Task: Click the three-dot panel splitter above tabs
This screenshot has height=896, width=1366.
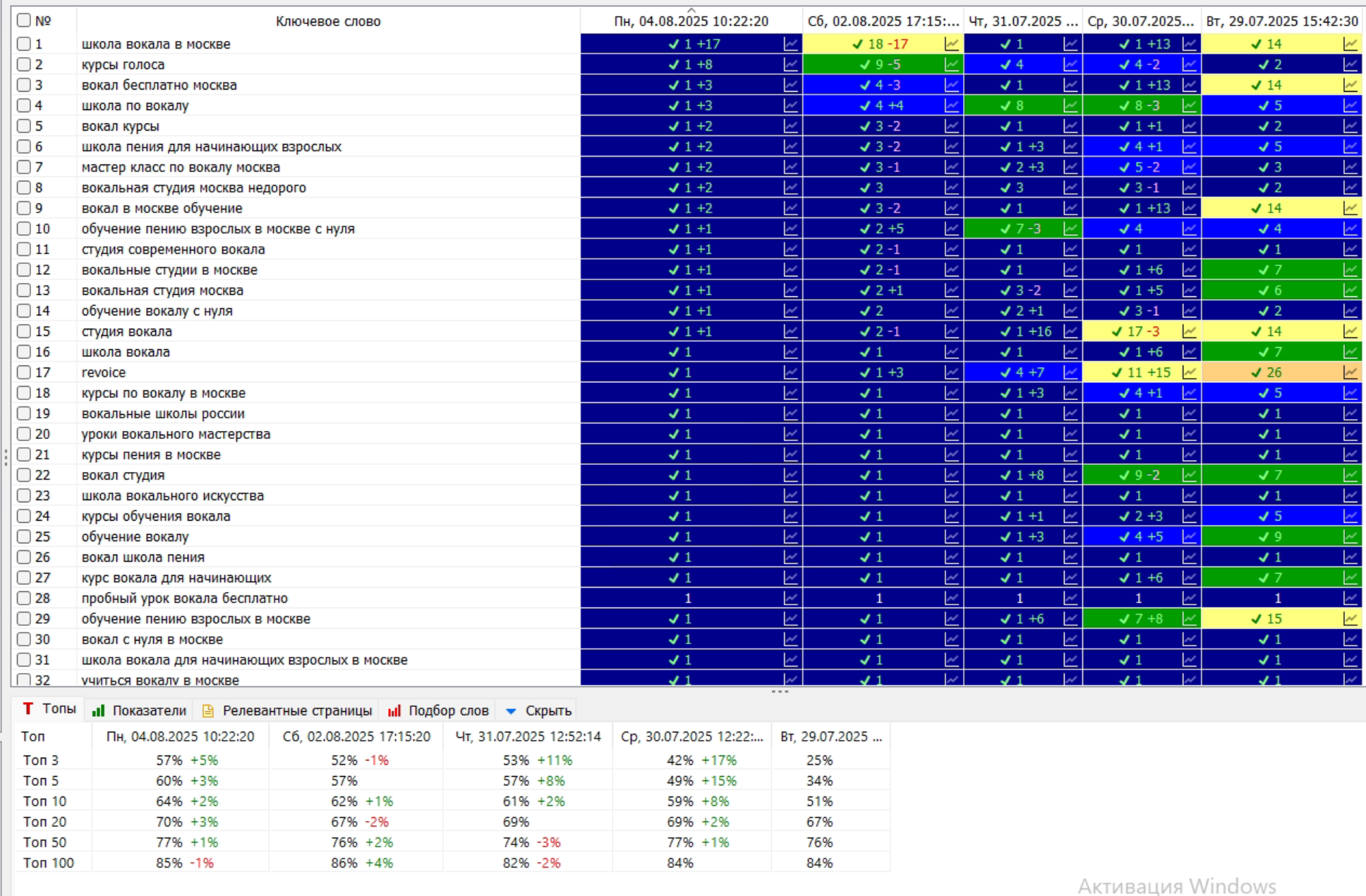Action: (x=780, y=691)
